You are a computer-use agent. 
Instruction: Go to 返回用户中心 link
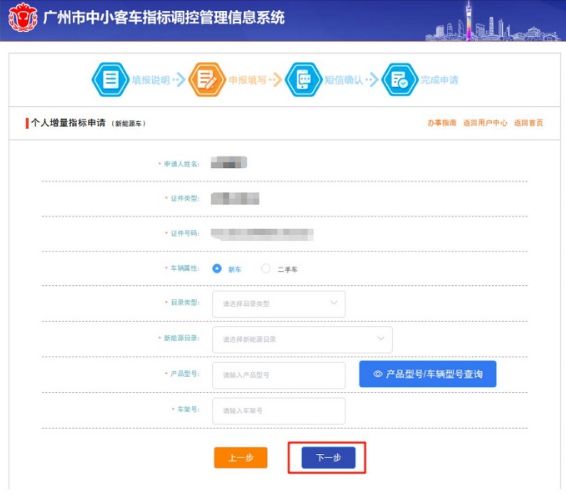[485, 123]
